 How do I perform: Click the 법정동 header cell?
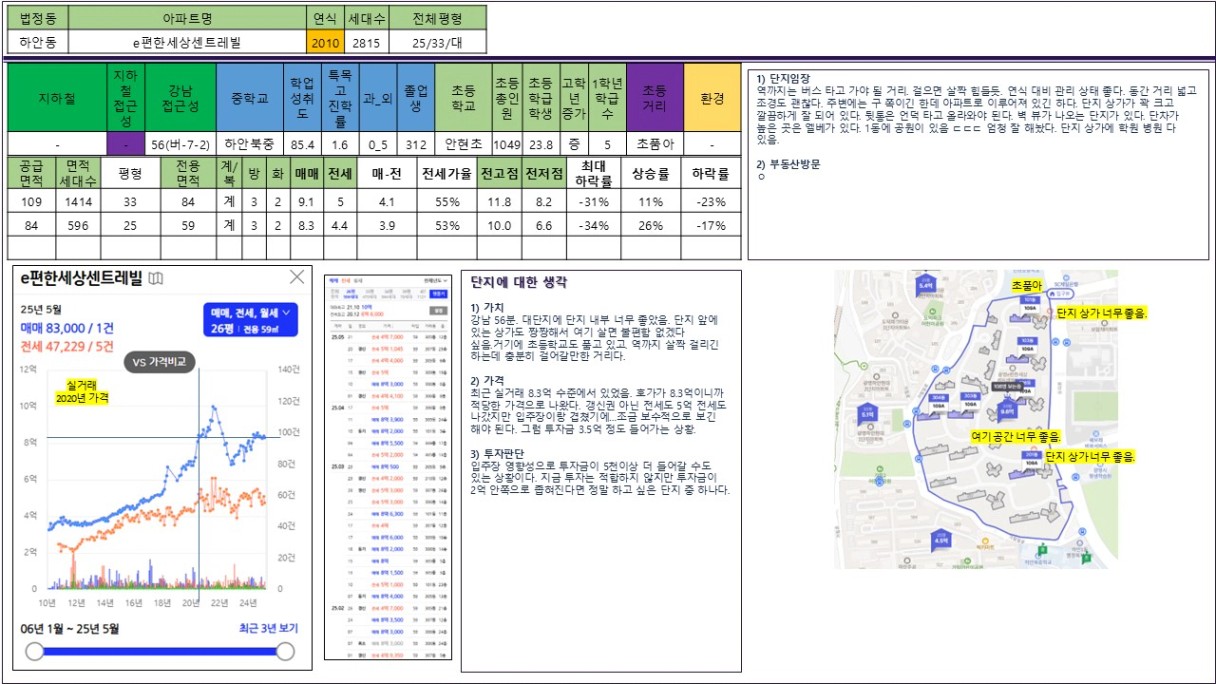click(x=36, y=18)
